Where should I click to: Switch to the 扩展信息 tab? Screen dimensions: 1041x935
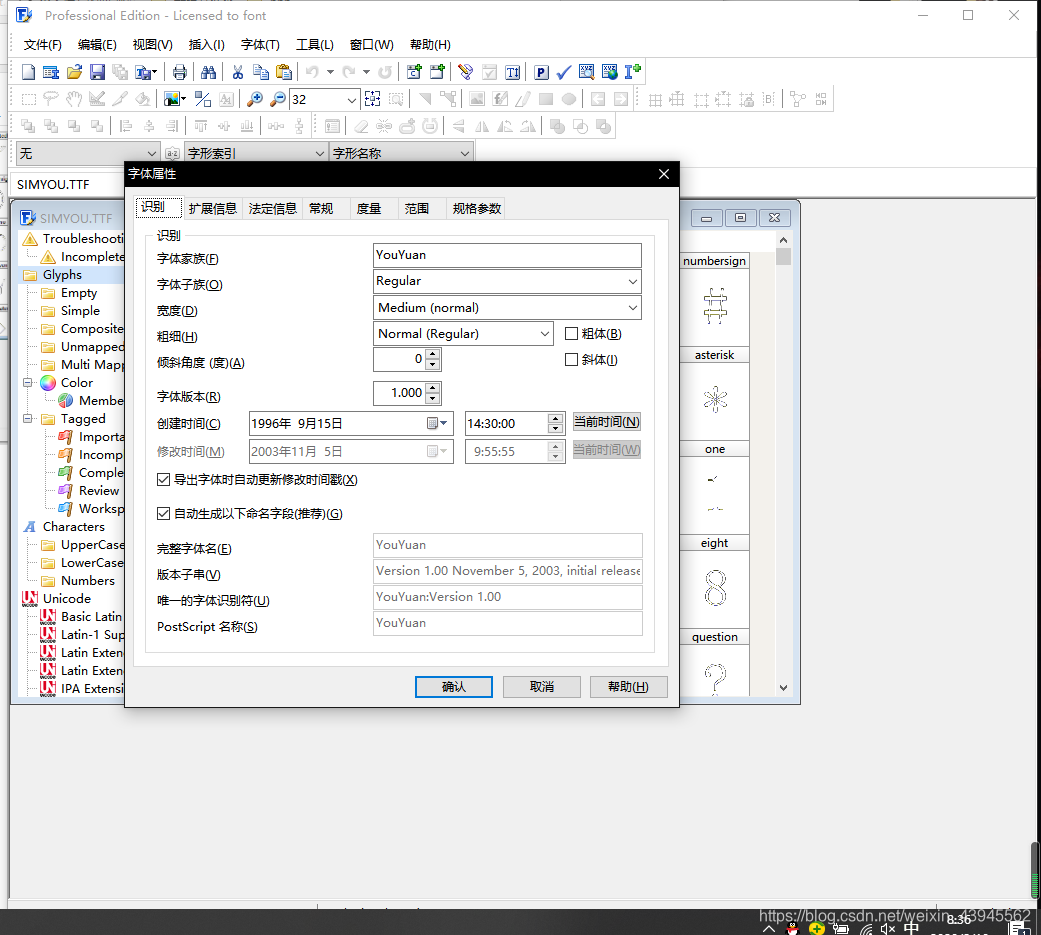click(x=212, y=209)
